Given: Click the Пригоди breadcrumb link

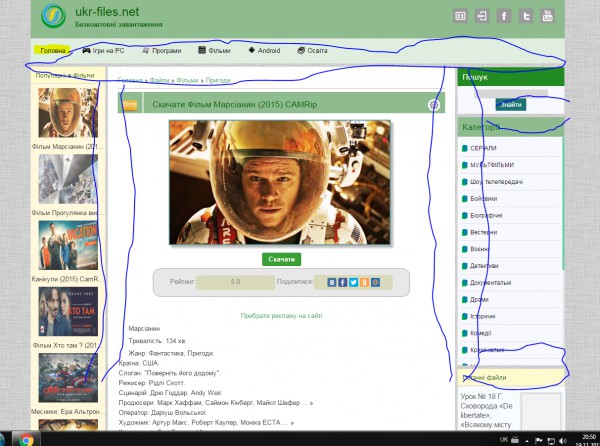Looking at the screenshot, I should pyautogui.click(x=218, y=80).
